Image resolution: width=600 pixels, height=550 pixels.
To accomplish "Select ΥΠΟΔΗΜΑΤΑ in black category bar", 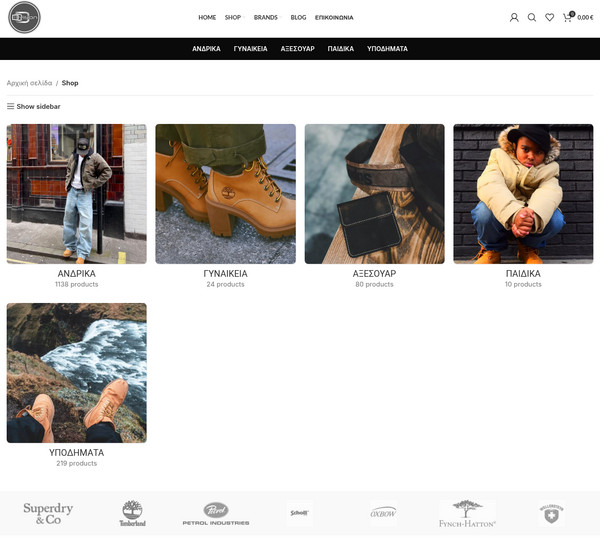I will 387,49.
